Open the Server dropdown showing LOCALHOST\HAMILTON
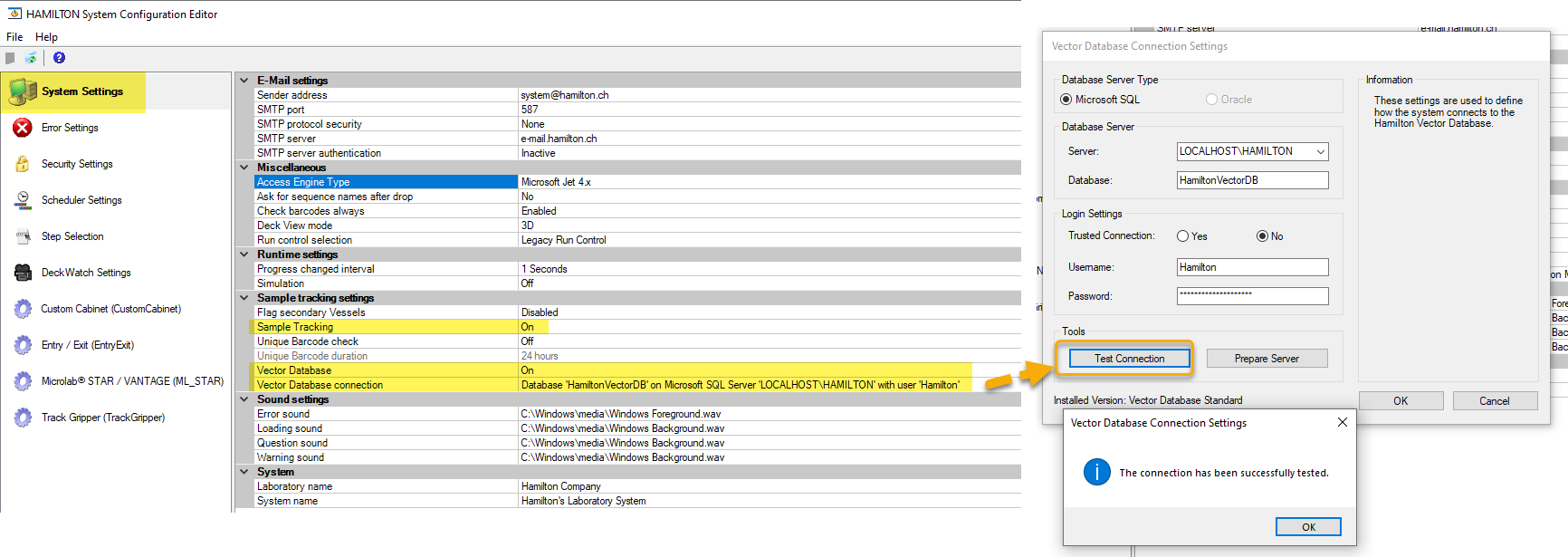The width and height of the screenshot is (1568, 557). [1321, 152]
